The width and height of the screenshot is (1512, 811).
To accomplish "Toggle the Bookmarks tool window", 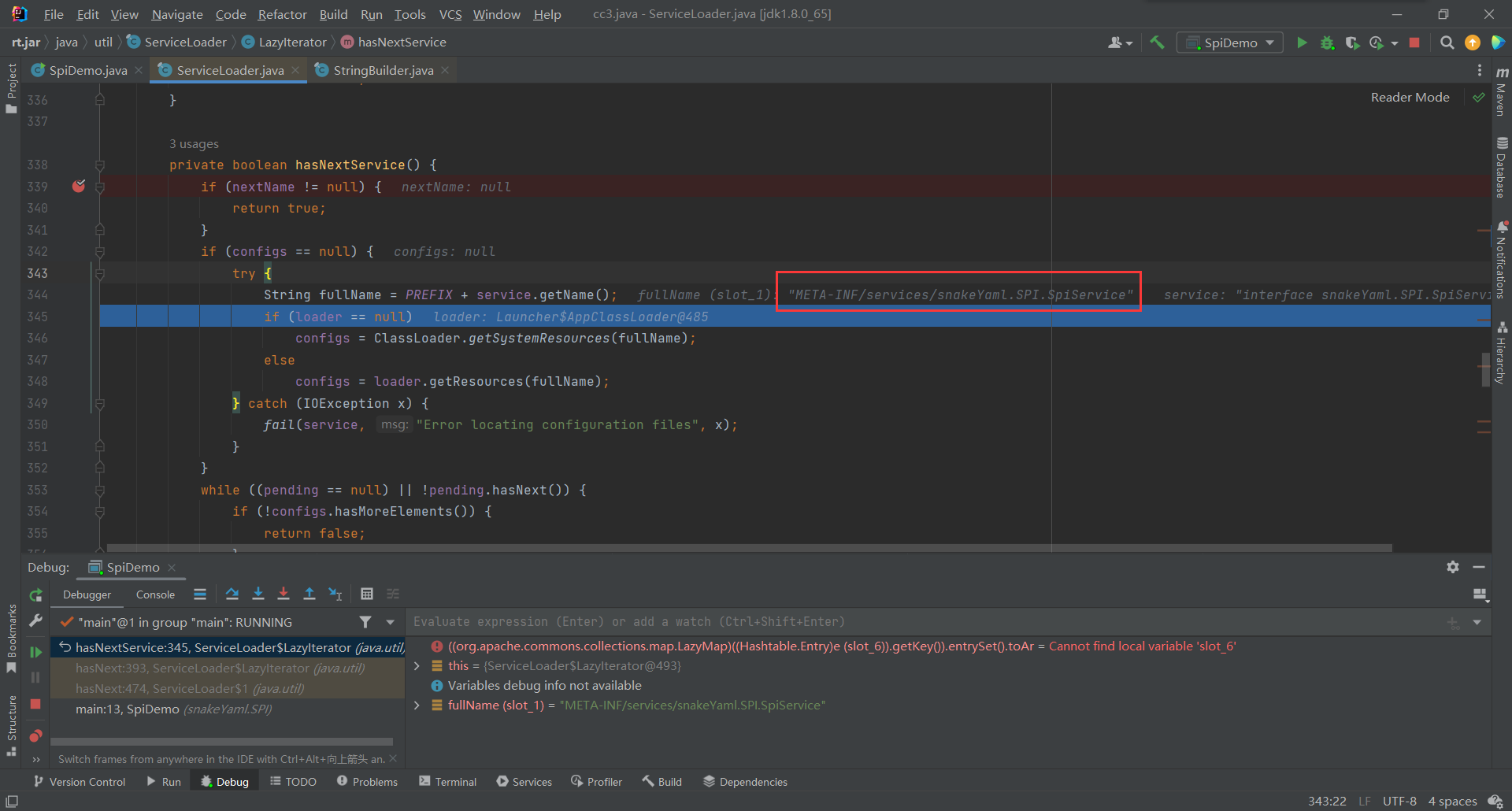I will pos(11,638).
